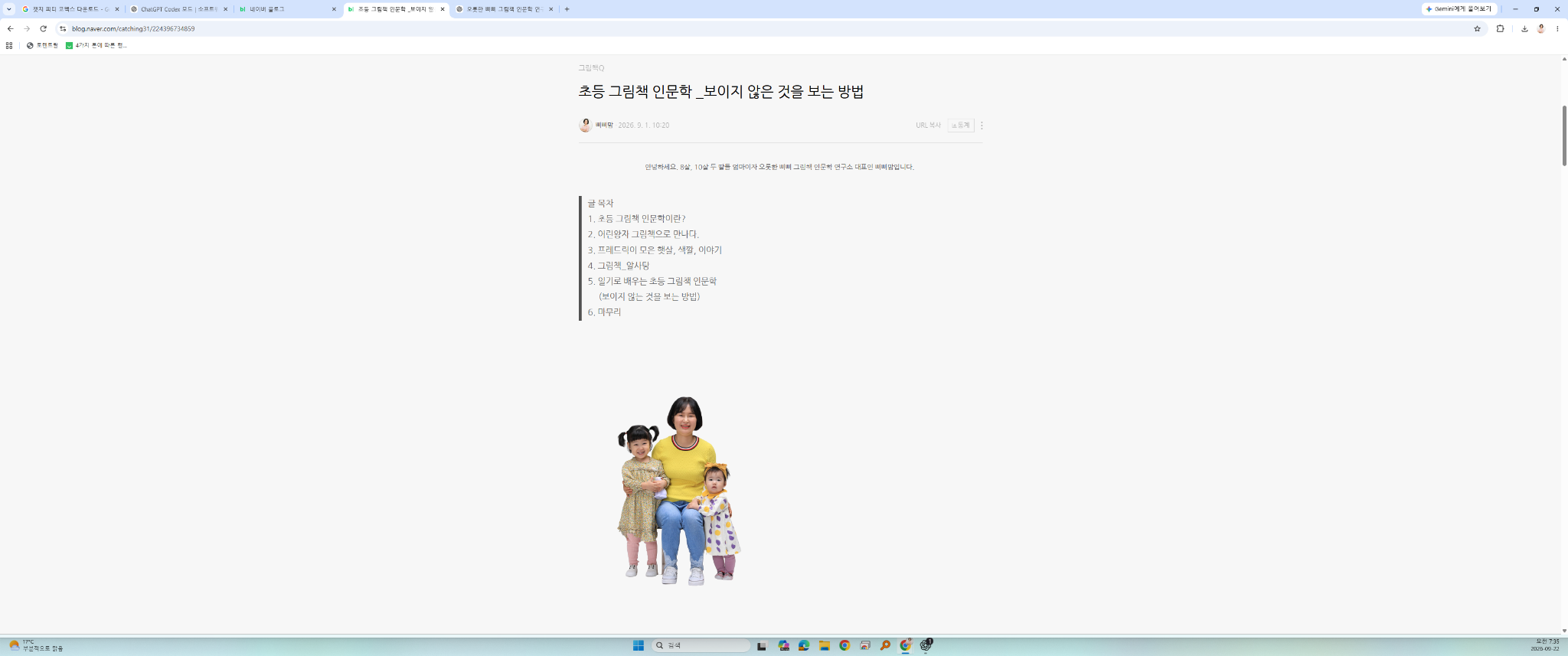Click the Windows taskbar search box

pyautogui.click(x=701, y=645)
